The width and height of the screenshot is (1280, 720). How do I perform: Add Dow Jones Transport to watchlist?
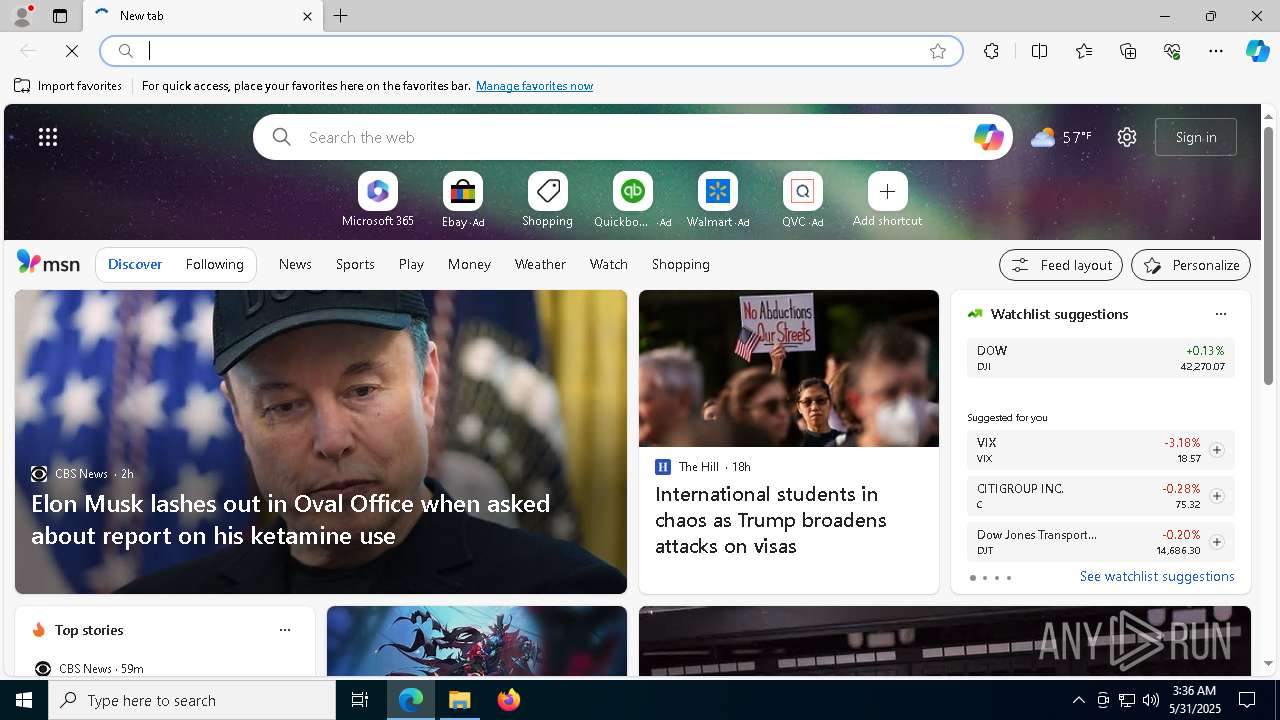pos(1216,542)
